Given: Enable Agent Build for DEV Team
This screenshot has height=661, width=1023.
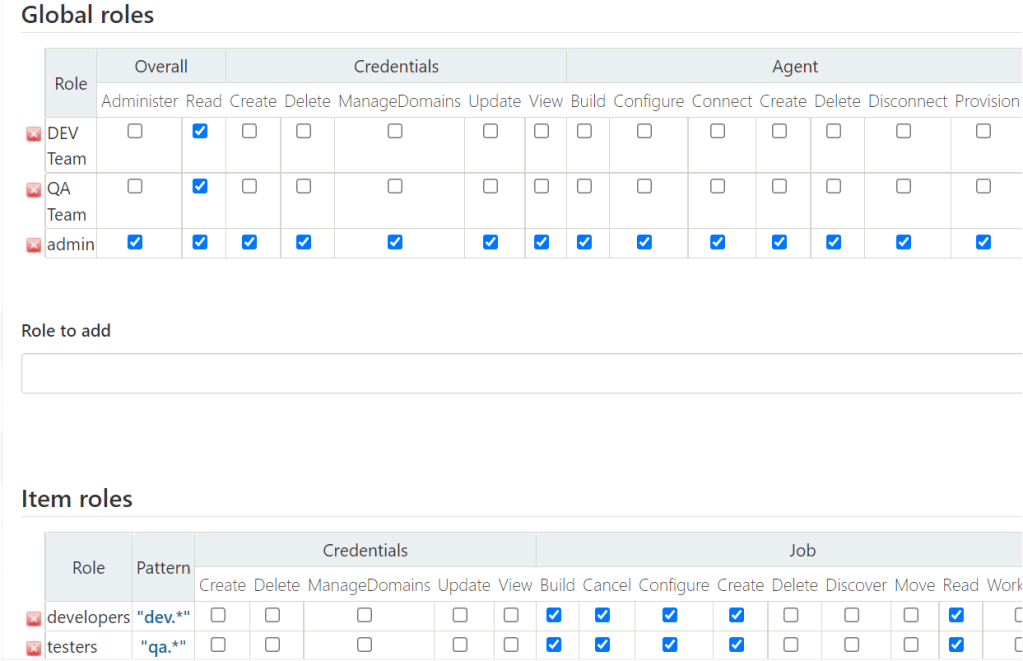Looking at the screenshot, I should tap(584, 131).
